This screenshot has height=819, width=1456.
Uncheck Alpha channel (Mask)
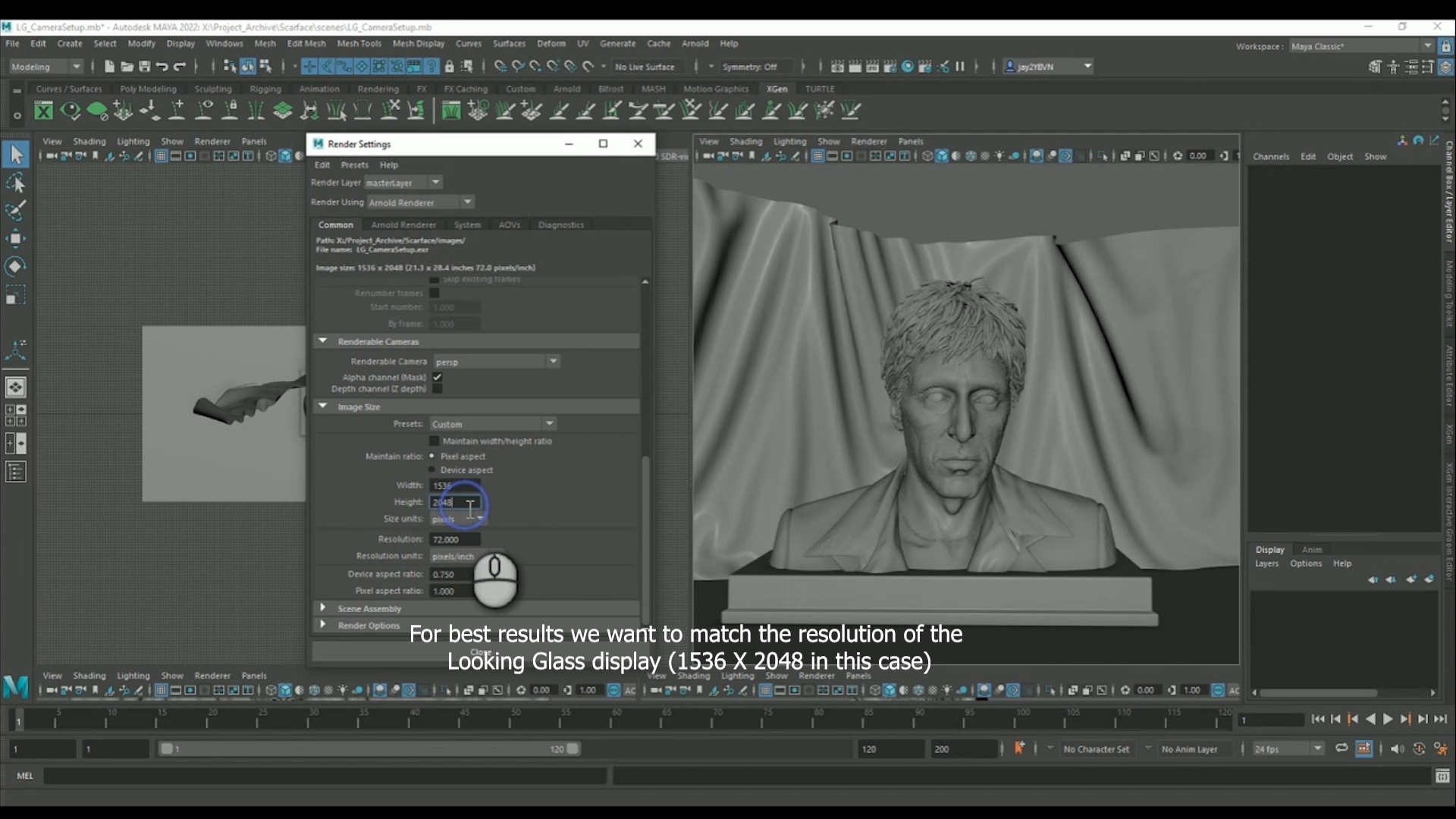(x=438, y=377)
